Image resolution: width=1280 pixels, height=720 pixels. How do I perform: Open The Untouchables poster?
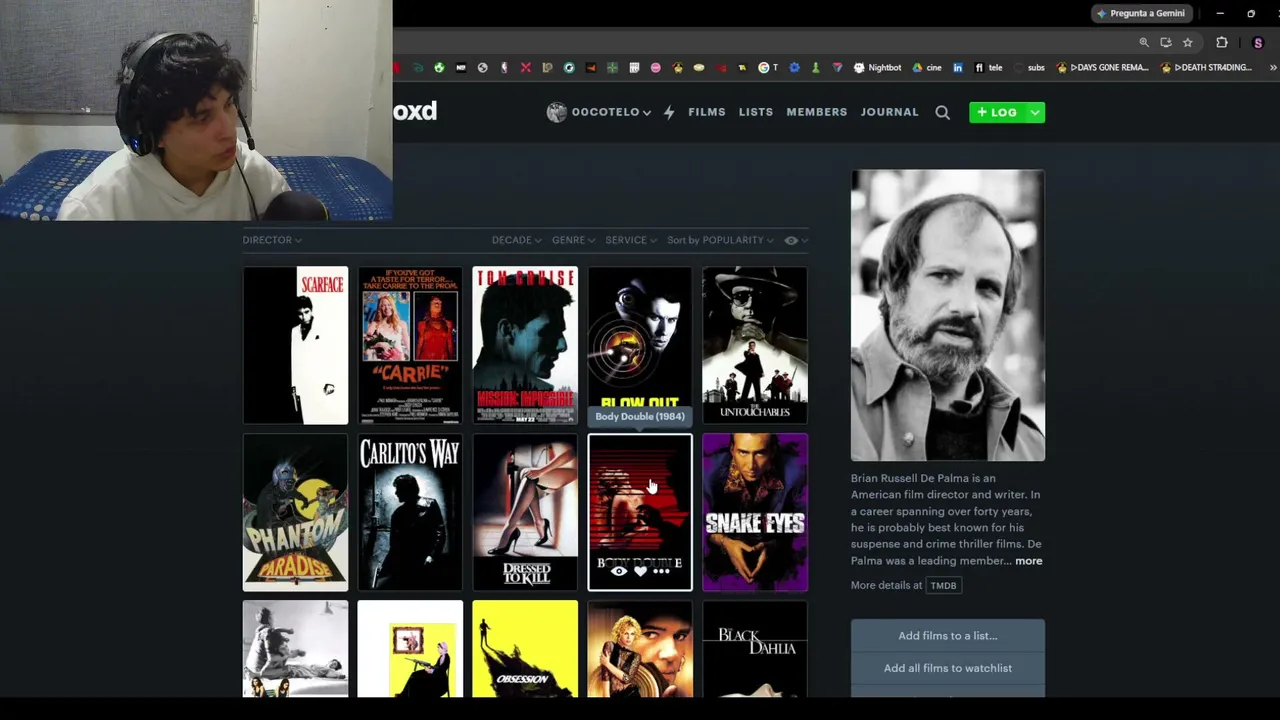pos(755,345)
